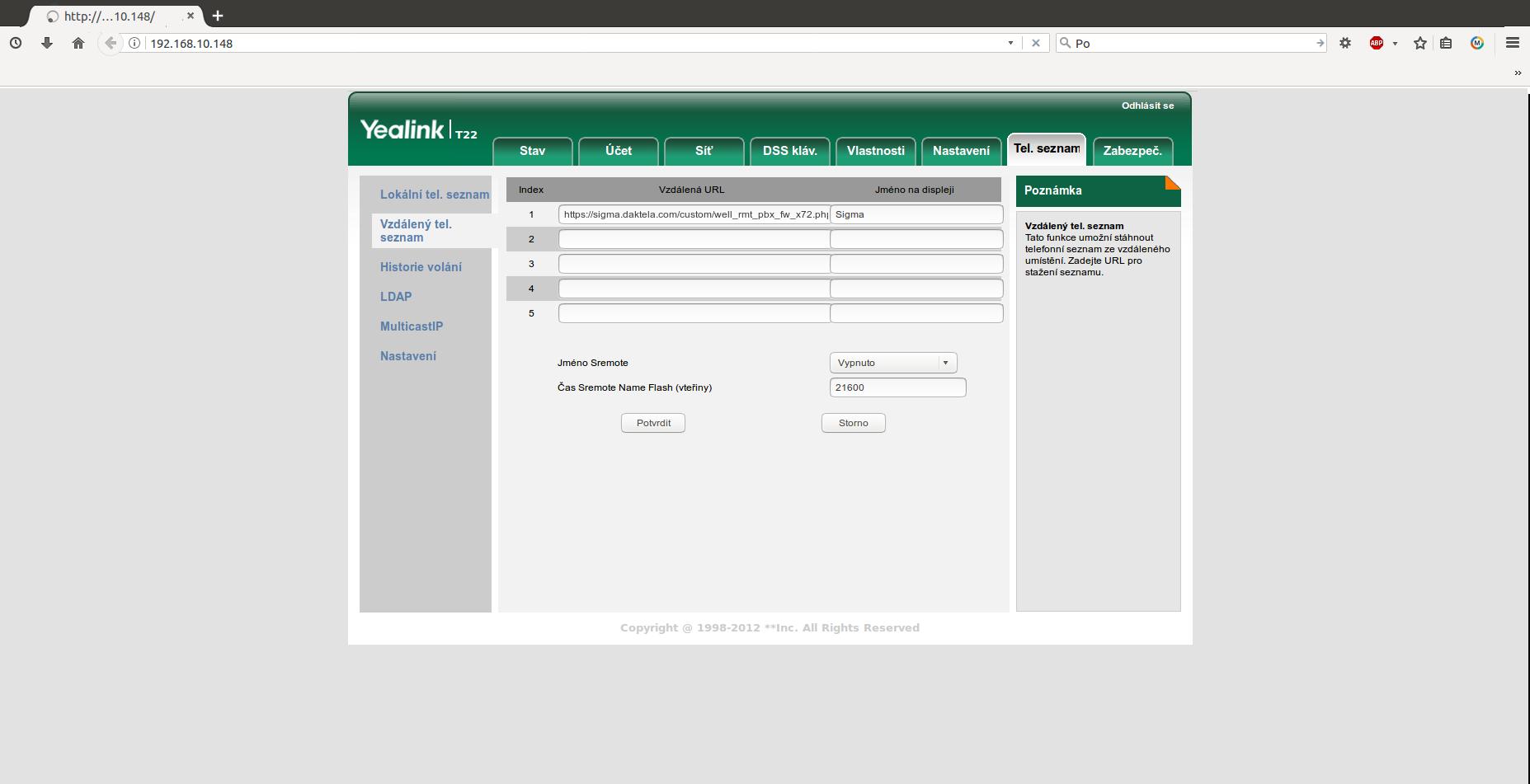Show site information for 192.168.10.148
The width and height of the screenshot is (1530, 784).
(134, 43)
